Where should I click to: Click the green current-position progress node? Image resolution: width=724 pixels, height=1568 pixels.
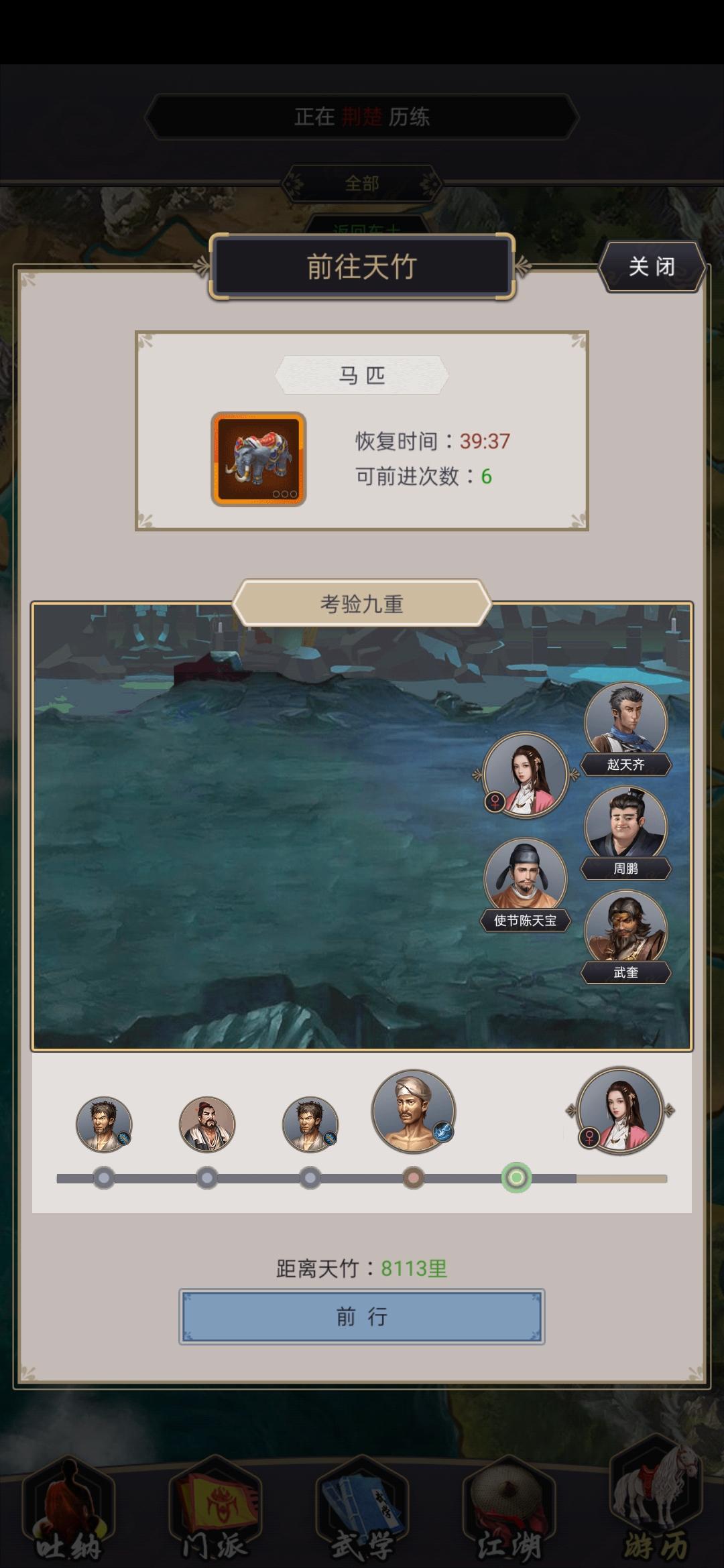pyautogui.click(x=516, y=1178)
